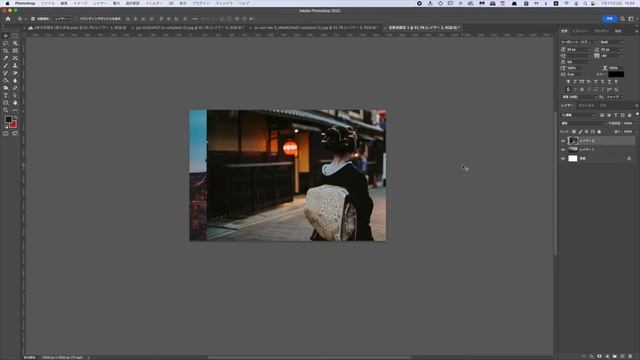The width and height of the screenshot is (640, 360).
Task: Select the Rectangular Marquee tool
Action: [15, 36]
